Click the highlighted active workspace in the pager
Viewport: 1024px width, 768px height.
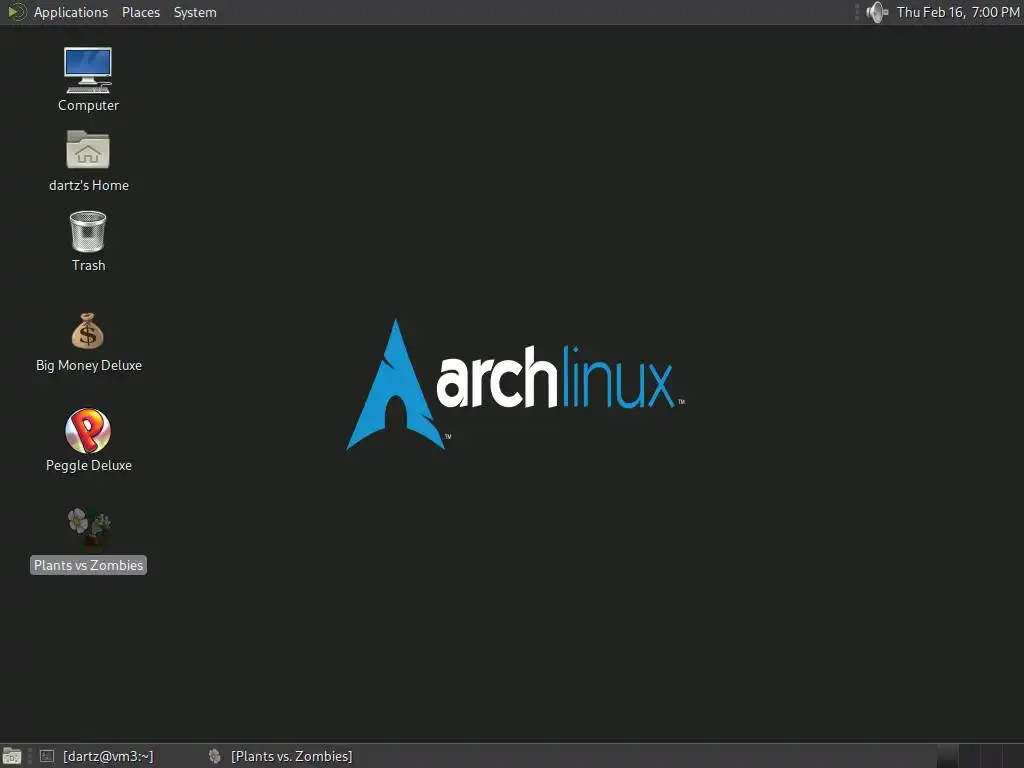(948, 756)
